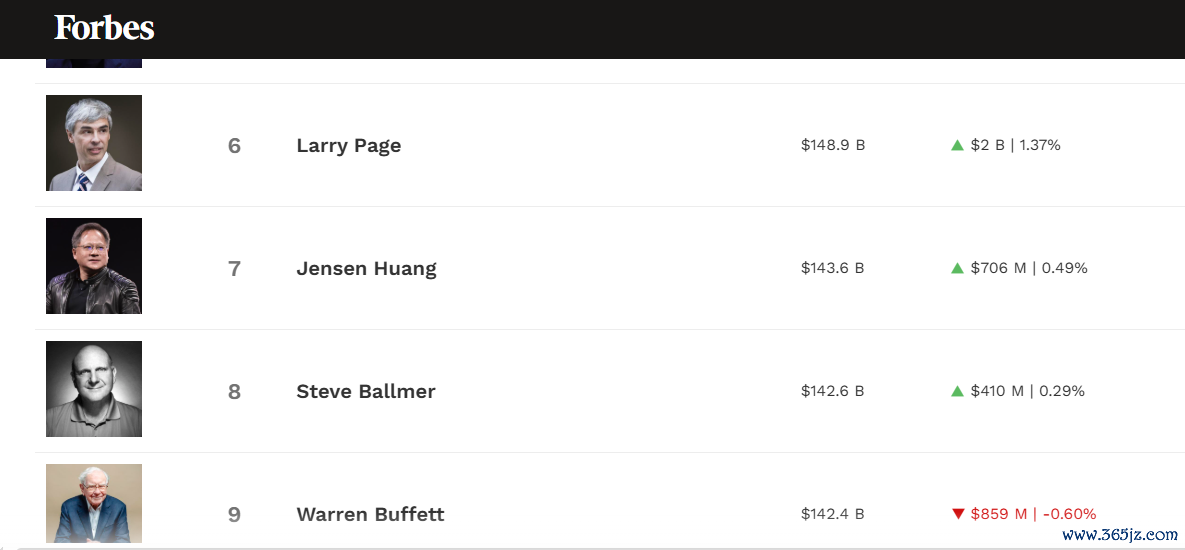Open the Jensen Huang name link
This screenshot has width=1185, height=550.
point(367,269)
